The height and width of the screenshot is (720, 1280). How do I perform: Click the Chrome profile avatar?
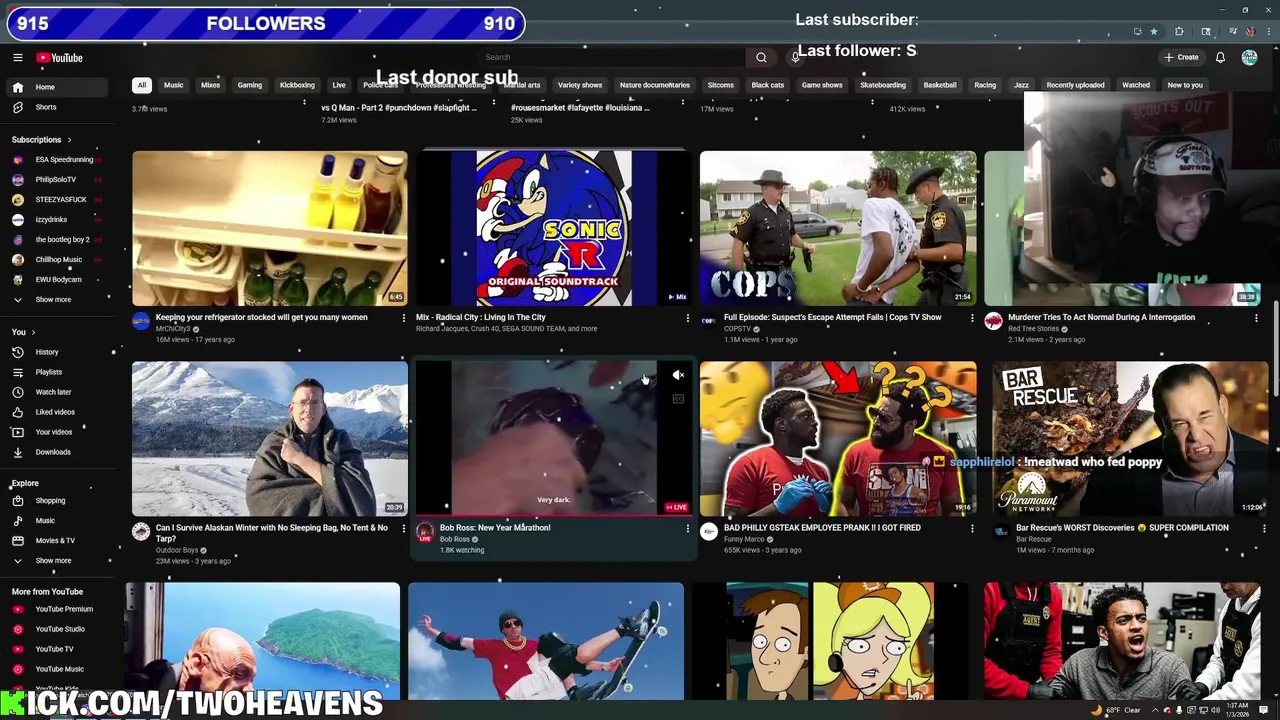point(1250,32)
